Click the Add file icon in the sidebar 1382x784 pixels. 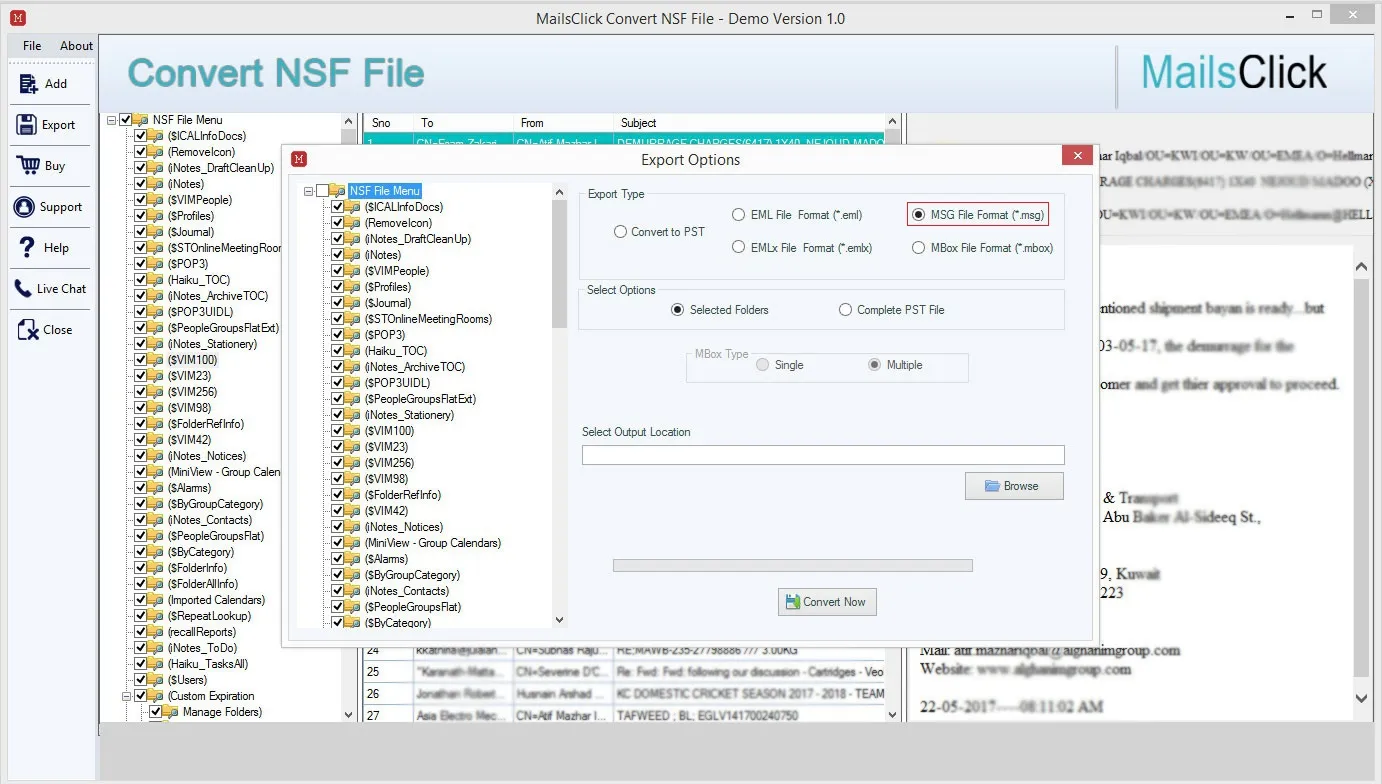(28, 84)
